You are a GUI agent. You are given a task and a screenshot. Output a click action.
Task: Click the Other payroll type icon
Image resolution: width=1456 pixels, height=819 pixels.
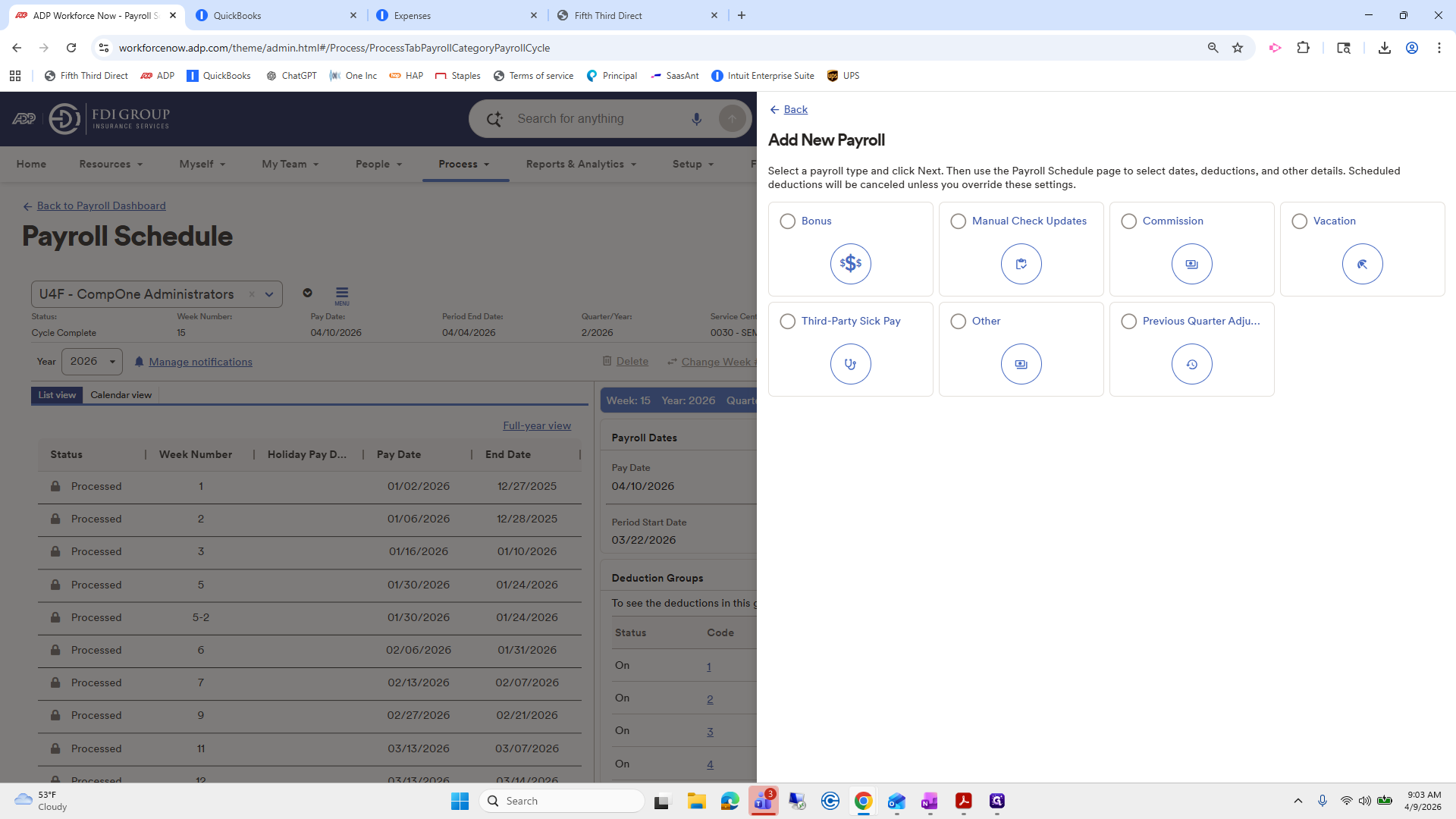(x=1021, y=364)
